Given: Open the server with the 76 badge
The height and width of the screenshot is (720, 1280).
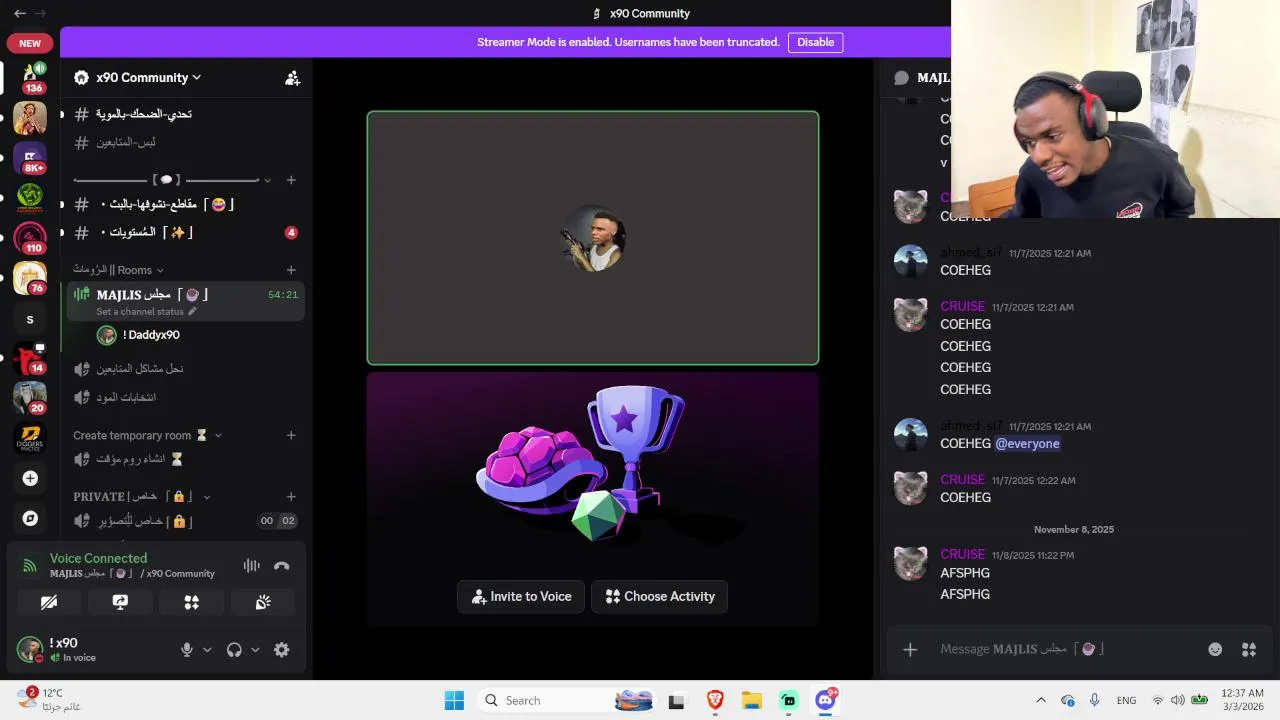Looking at the screenshot, I should [30, 278].
